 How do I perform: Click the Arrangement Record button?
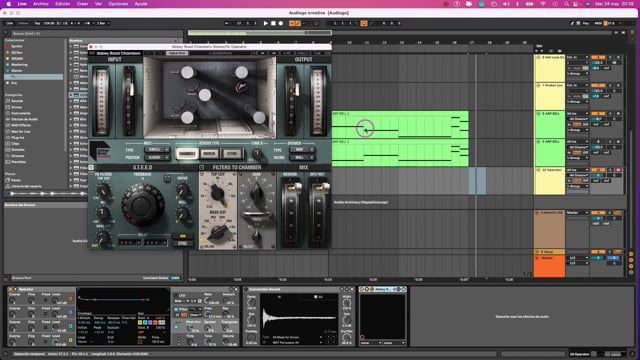click(x=281, y=23)
